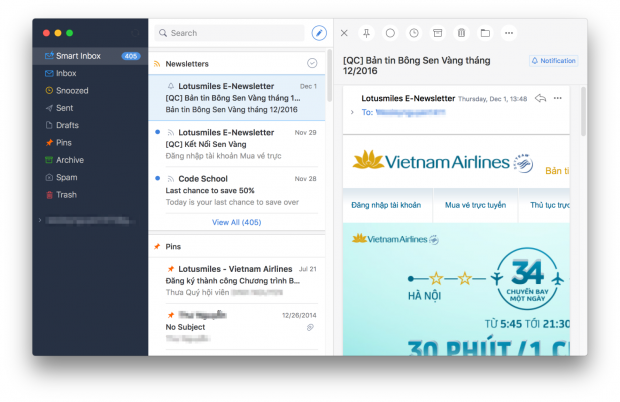Move email to folder icon

(485, 33)
